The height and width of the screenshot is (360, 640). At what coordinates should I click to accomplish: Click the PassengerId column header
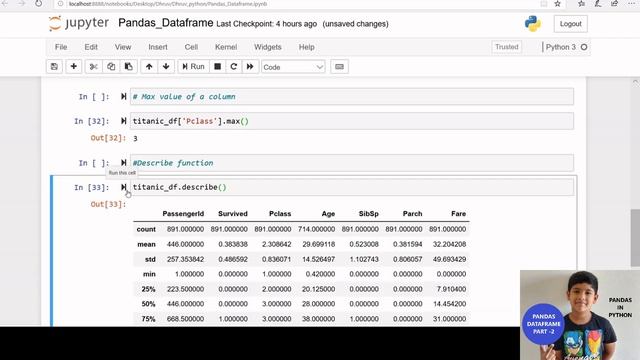(183, 213)
